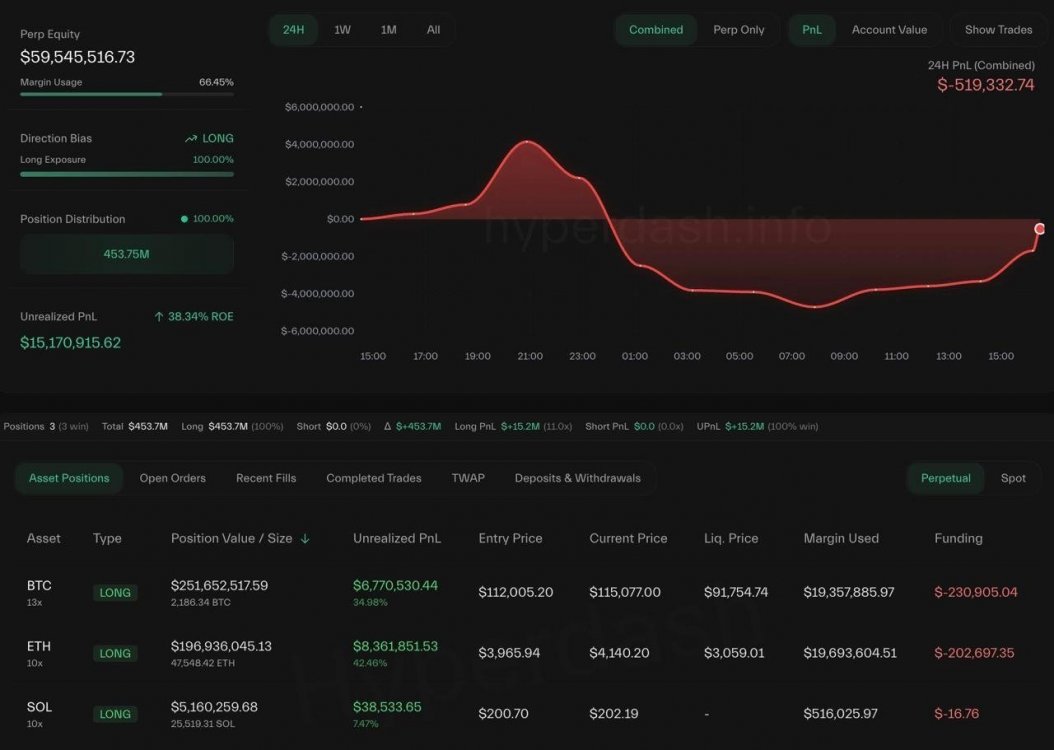Click the green up arrow next to ROE
Image resolution: width=1054 pixels, height=750 pixels.
[x=159, y=317]
